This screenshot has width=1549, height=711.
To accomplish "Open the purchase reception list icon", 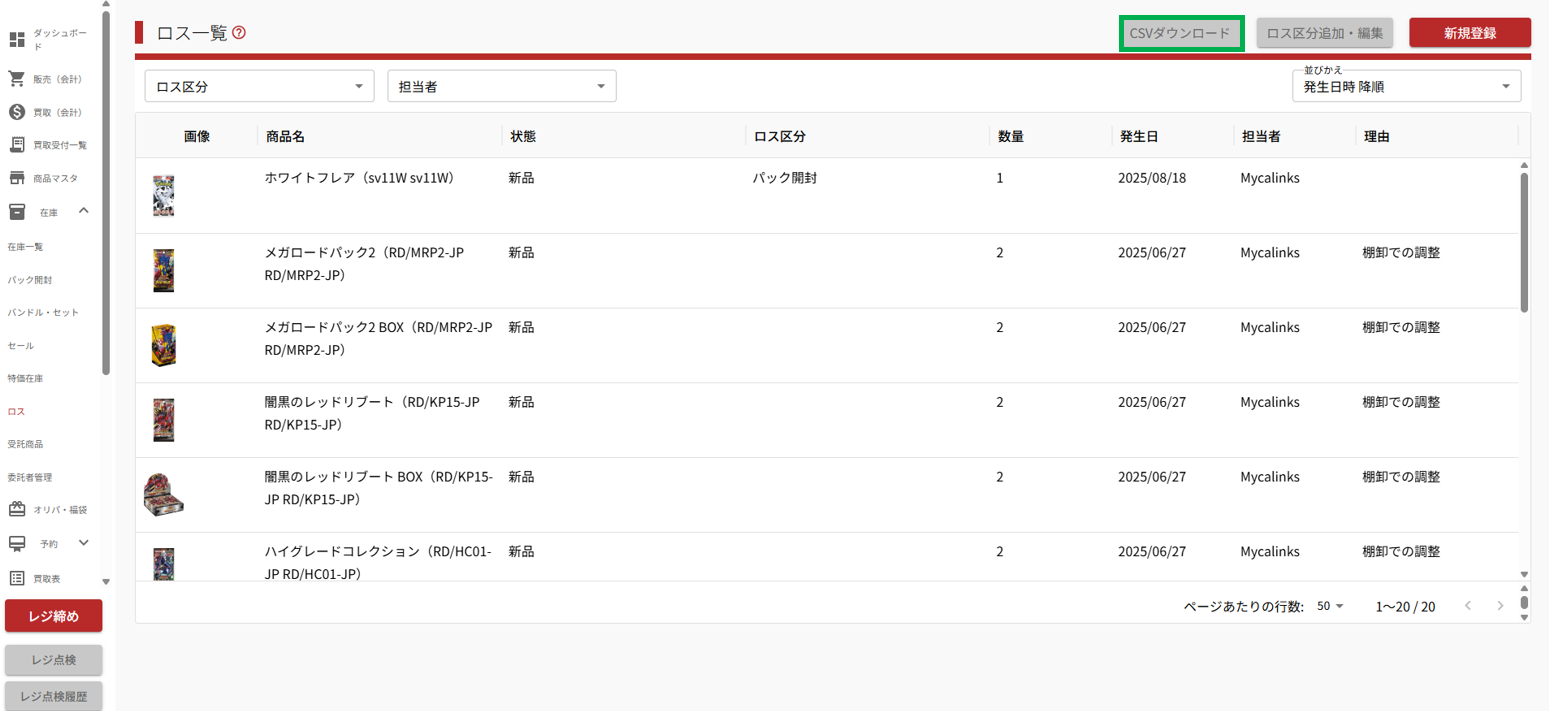I will pos(17,145).
